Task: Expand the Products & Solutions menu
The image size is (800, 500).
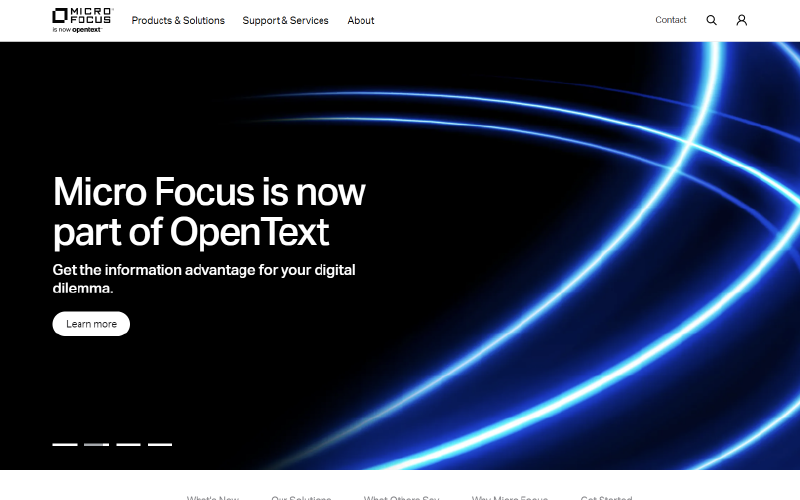Action: [x=178, y=20]
